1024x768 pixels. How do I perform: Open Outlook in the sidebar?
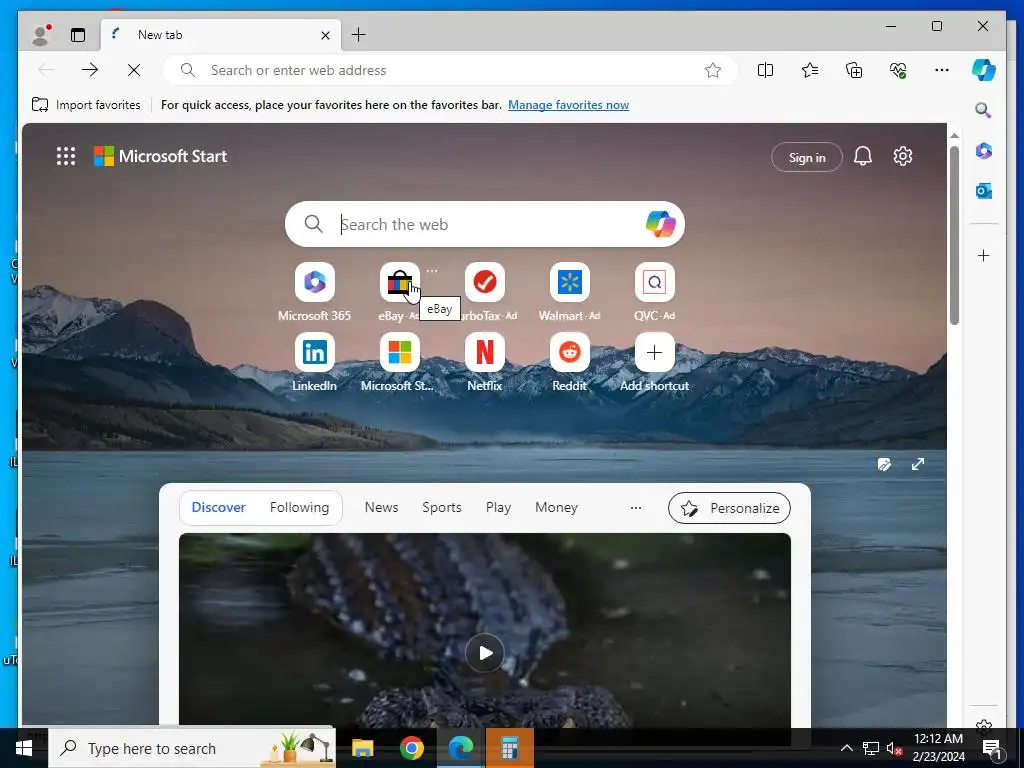click(984, 191)
